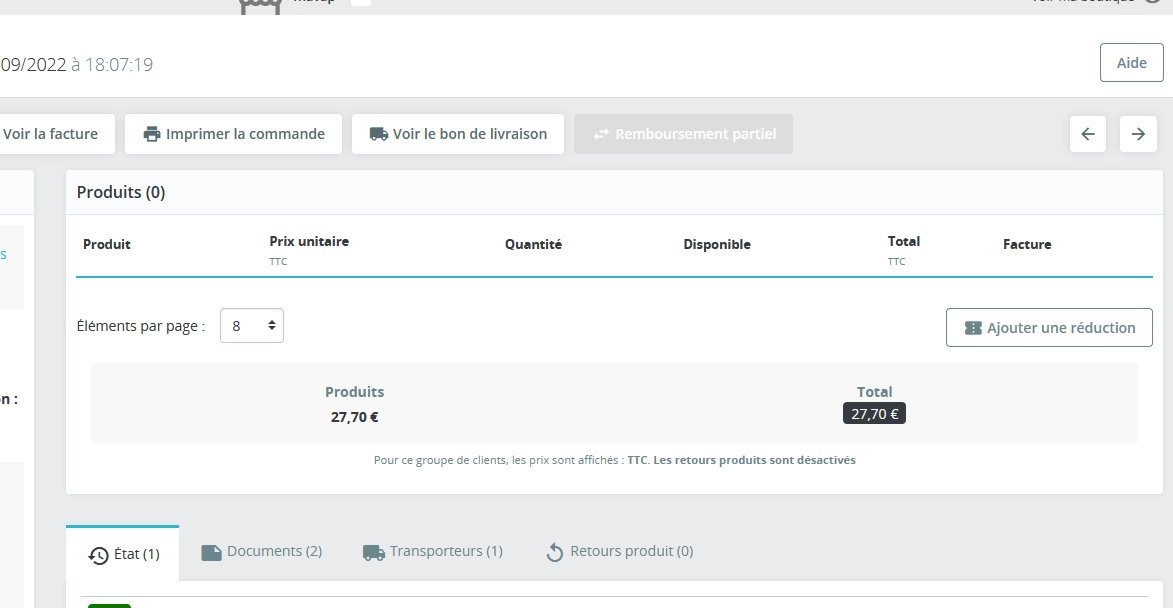Click the Aide button
The height and width of the screenshot is (608, 1173).
click(x=1131, y=63)
